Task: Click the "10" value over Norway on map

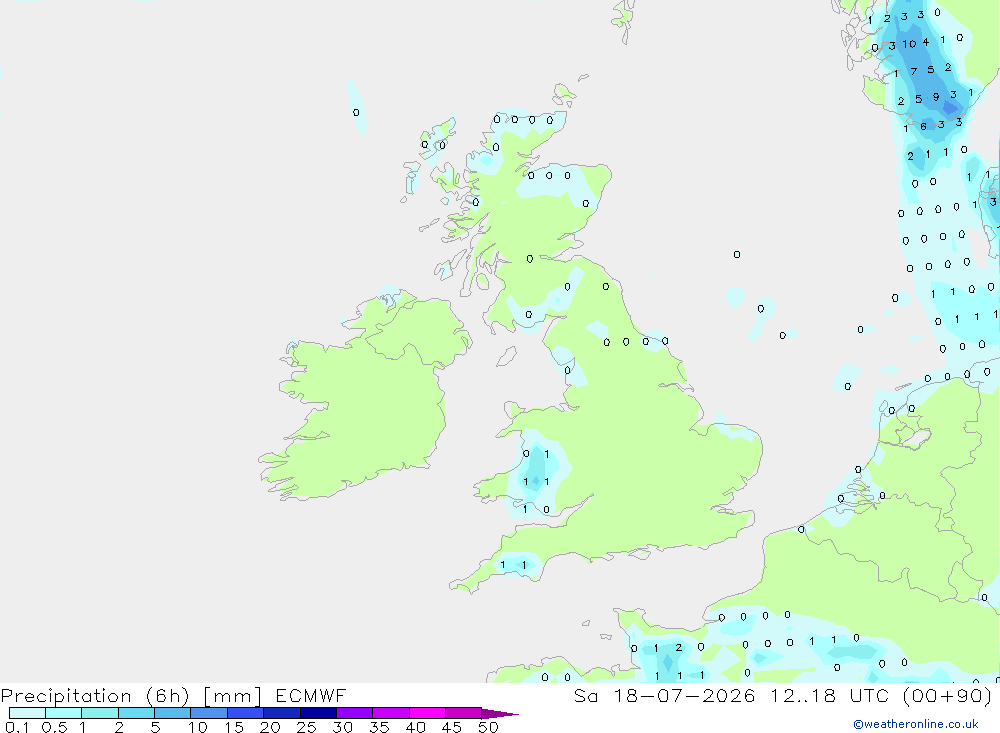Action: tap(909, 44)
